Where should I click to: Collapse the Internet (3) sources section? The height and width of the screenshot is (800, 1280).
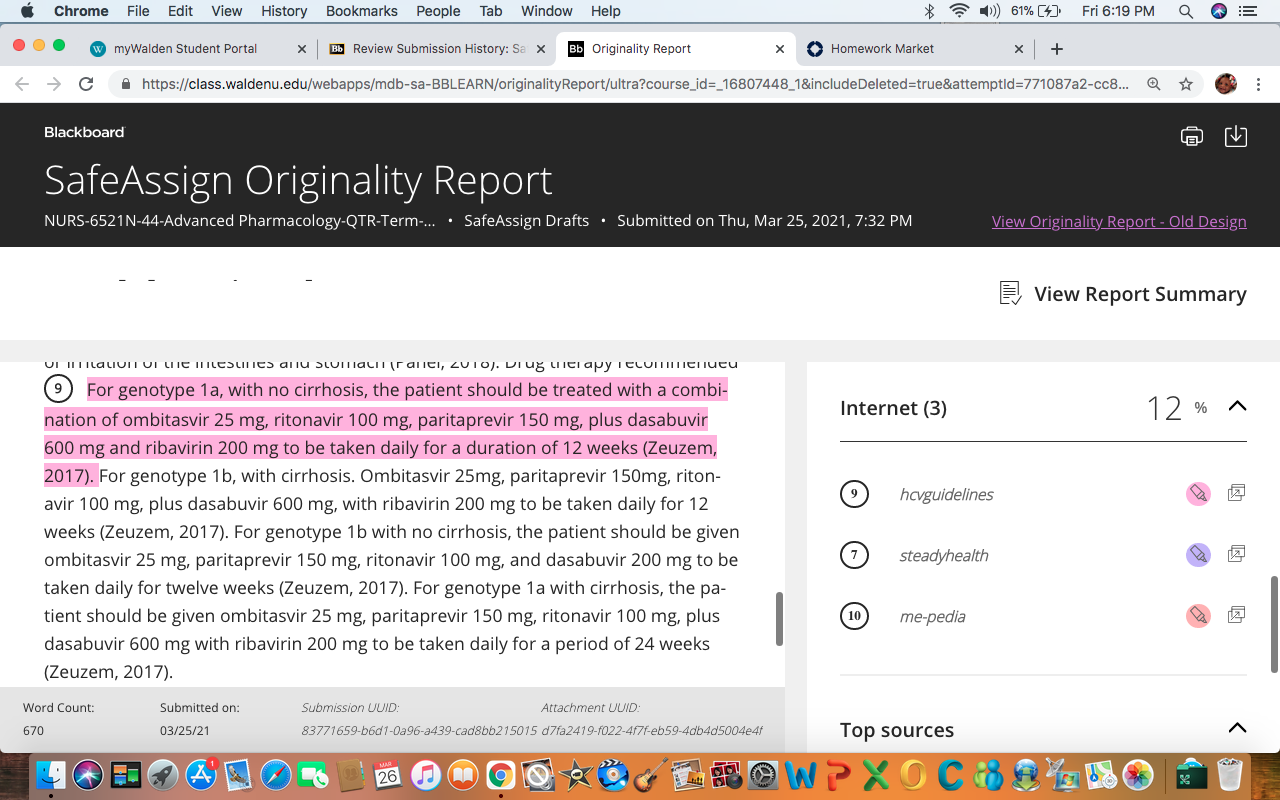pos(1237,406)
